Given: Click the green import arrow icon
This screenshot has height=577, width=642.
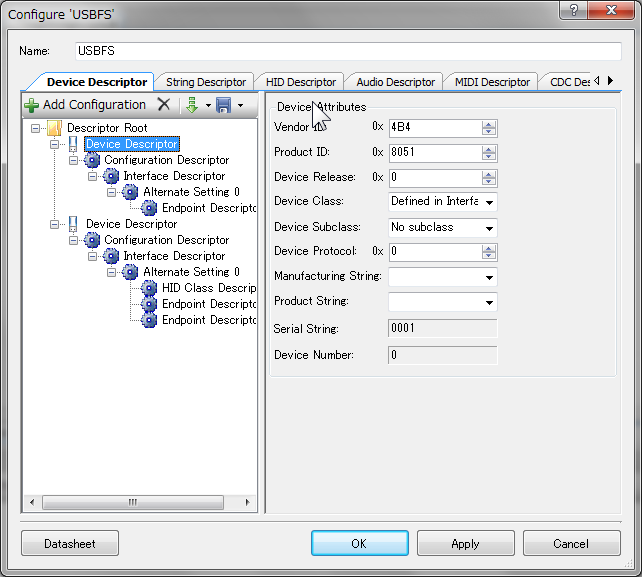Looking at the screenshot, I should point(192,105).
